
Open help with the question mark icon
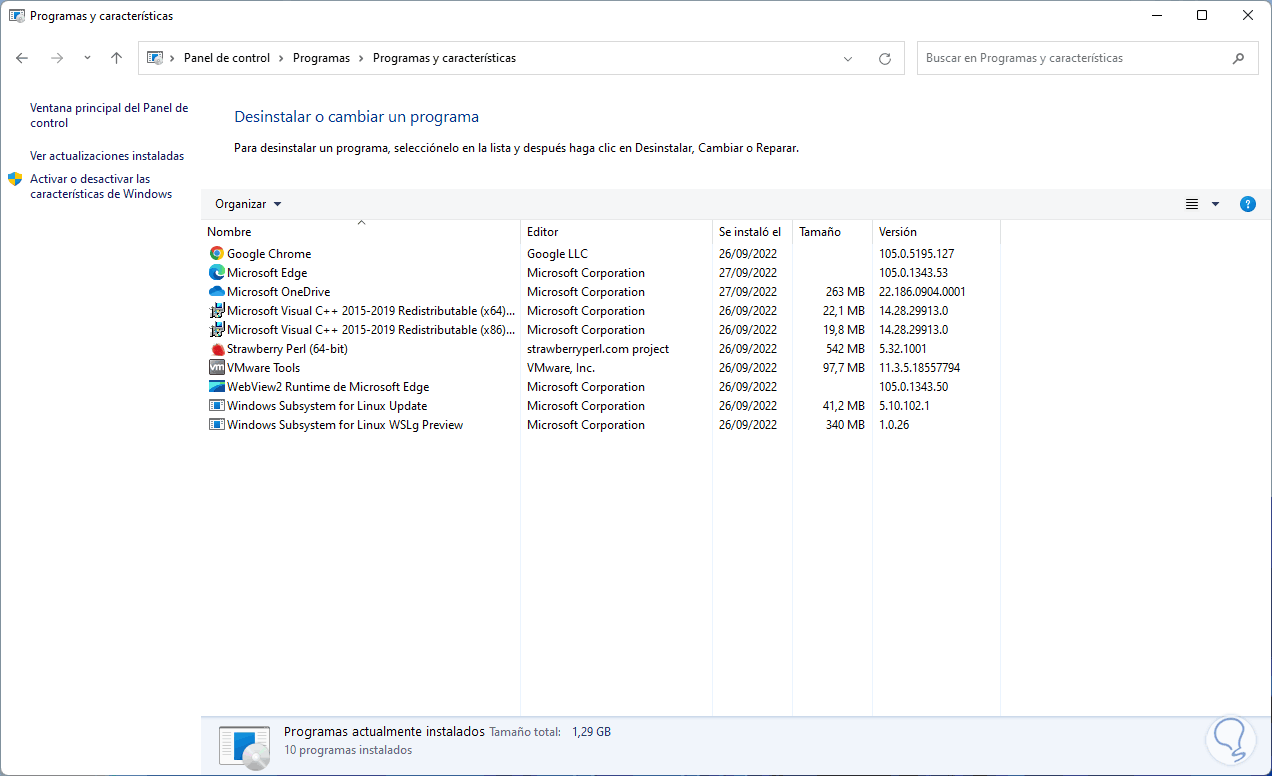click(x=1247, y=204)
